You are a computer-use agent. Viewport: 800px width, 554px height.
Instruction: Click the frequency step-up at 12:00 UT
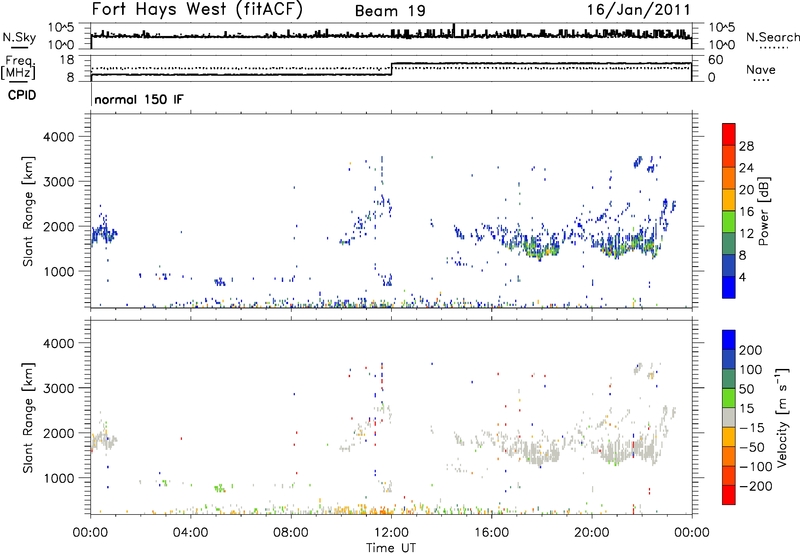point(391,69)
